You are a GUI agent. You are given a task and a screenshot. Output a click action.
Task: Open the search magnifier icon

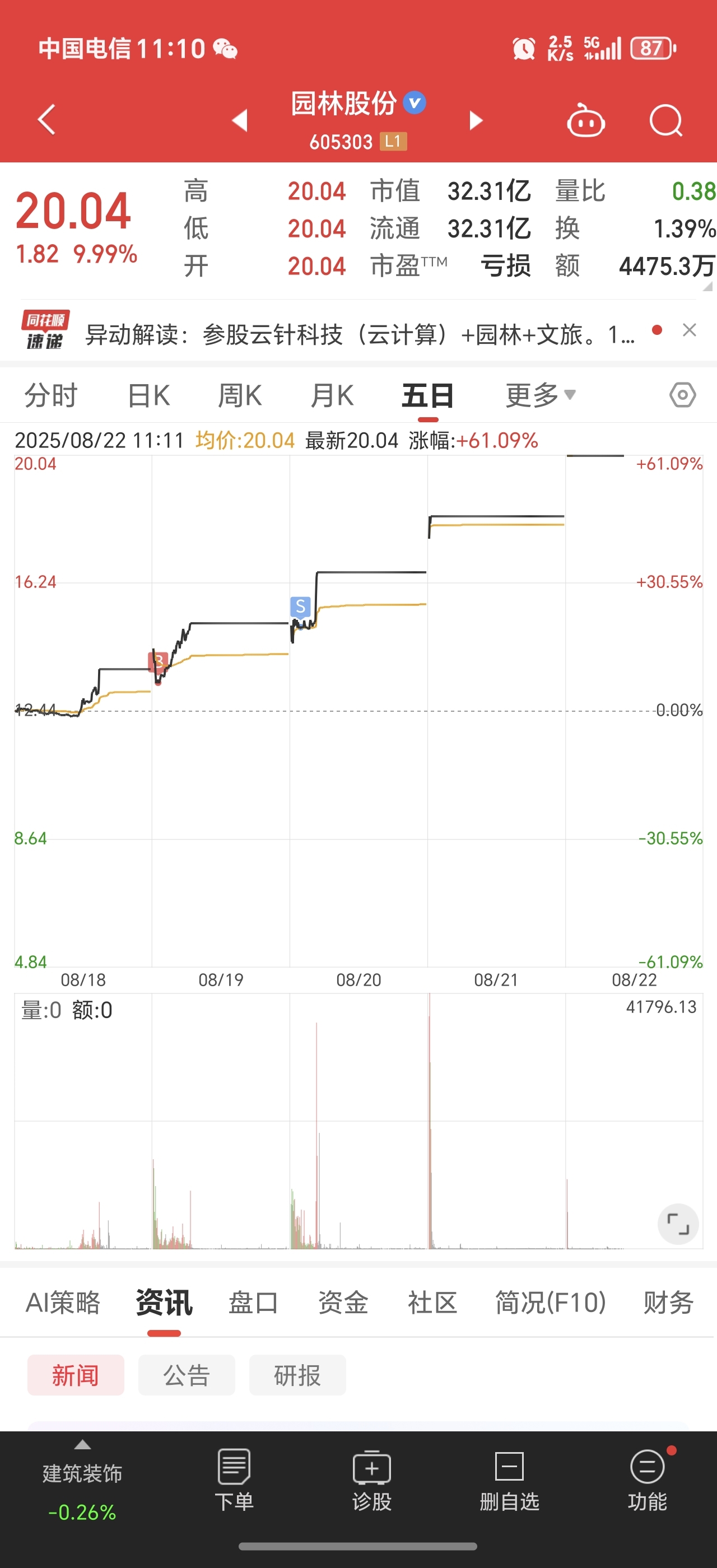click(x=666, y=120)
